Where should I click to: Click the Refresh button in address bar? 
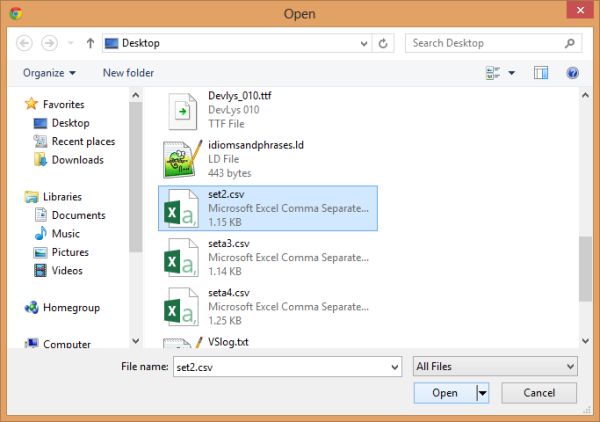(384, 44)
